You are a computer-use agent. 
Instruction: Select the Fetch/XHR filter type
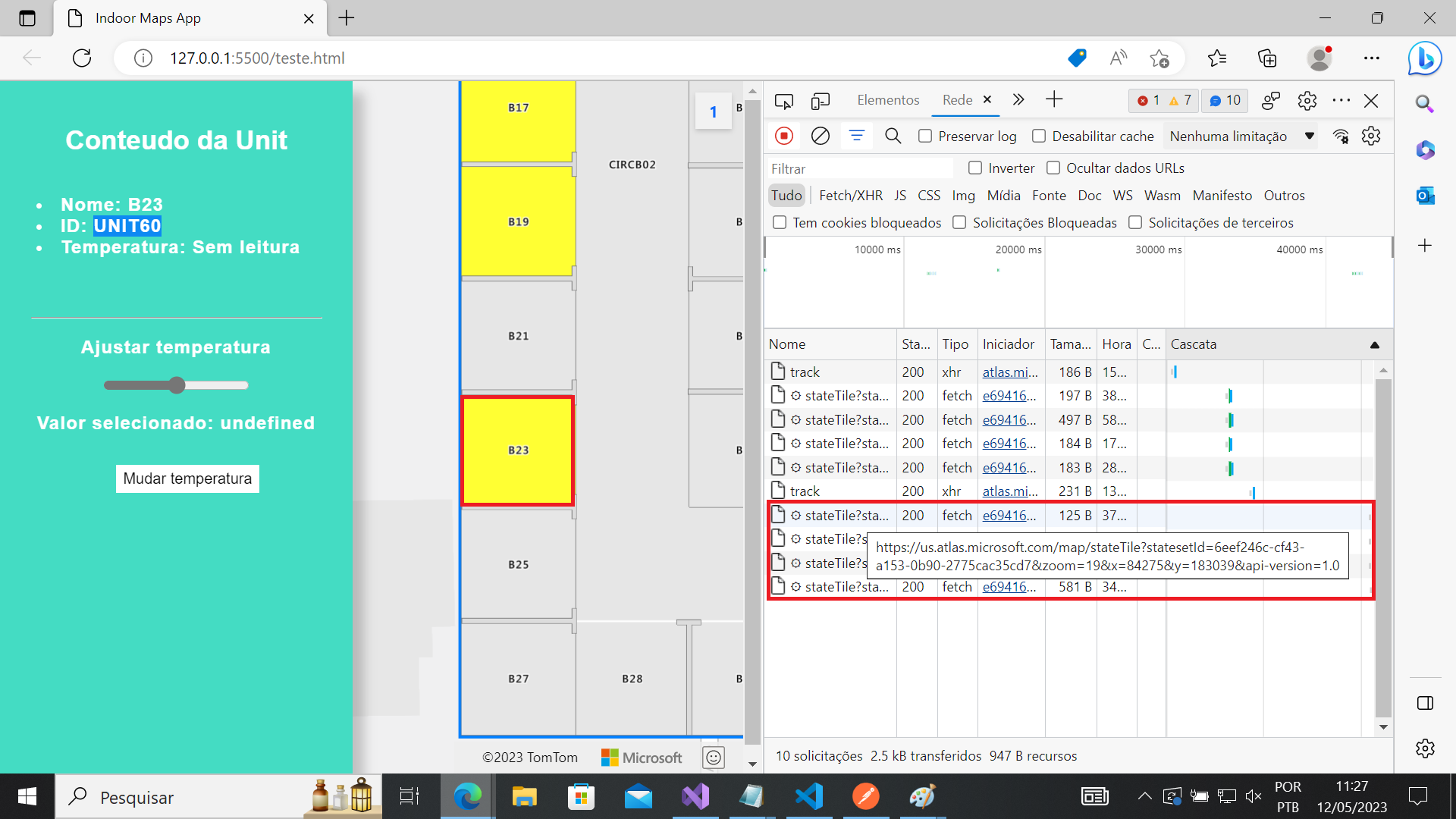pyautogui.click(x=851, y=196)
